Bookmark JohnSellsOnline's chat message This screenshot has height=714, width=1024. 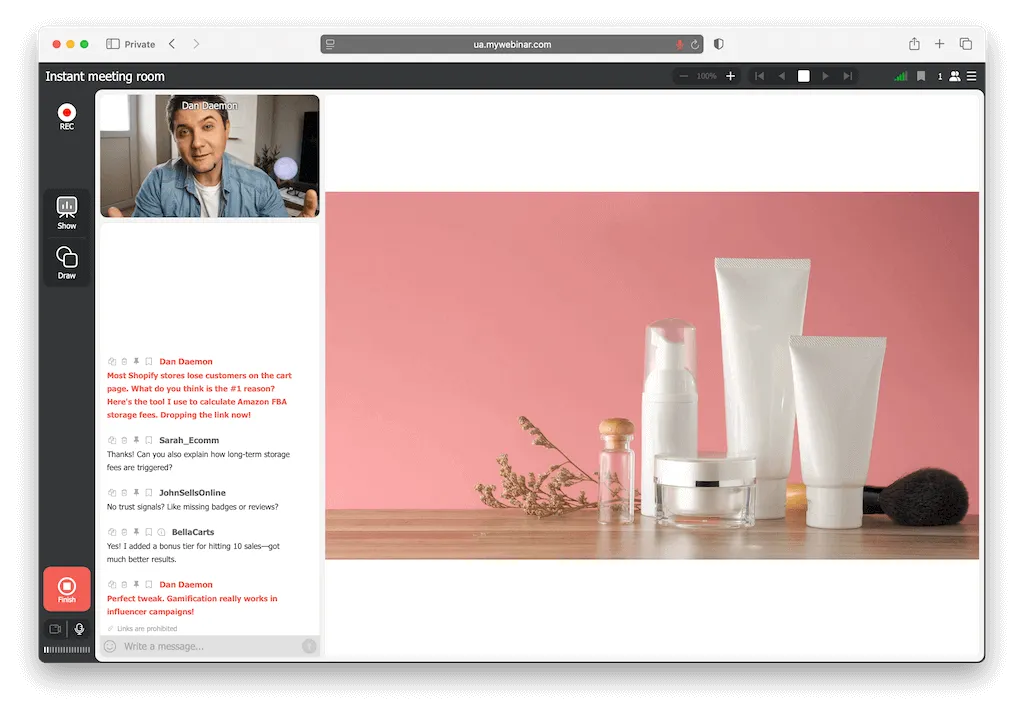tap(149, 493)
